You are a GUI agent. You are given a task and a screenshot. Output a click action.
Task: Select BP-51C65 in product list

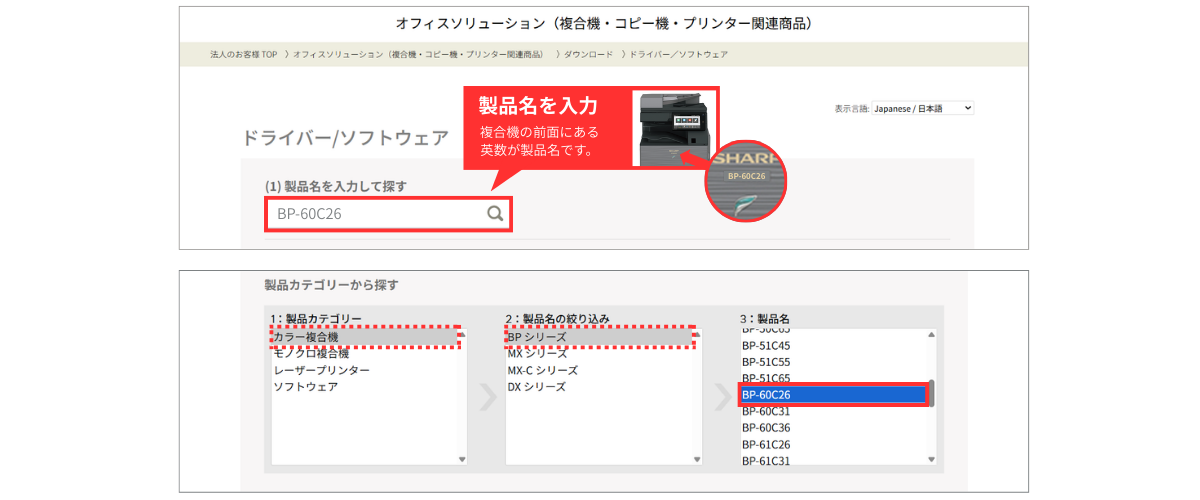click(x=766, y=378)
